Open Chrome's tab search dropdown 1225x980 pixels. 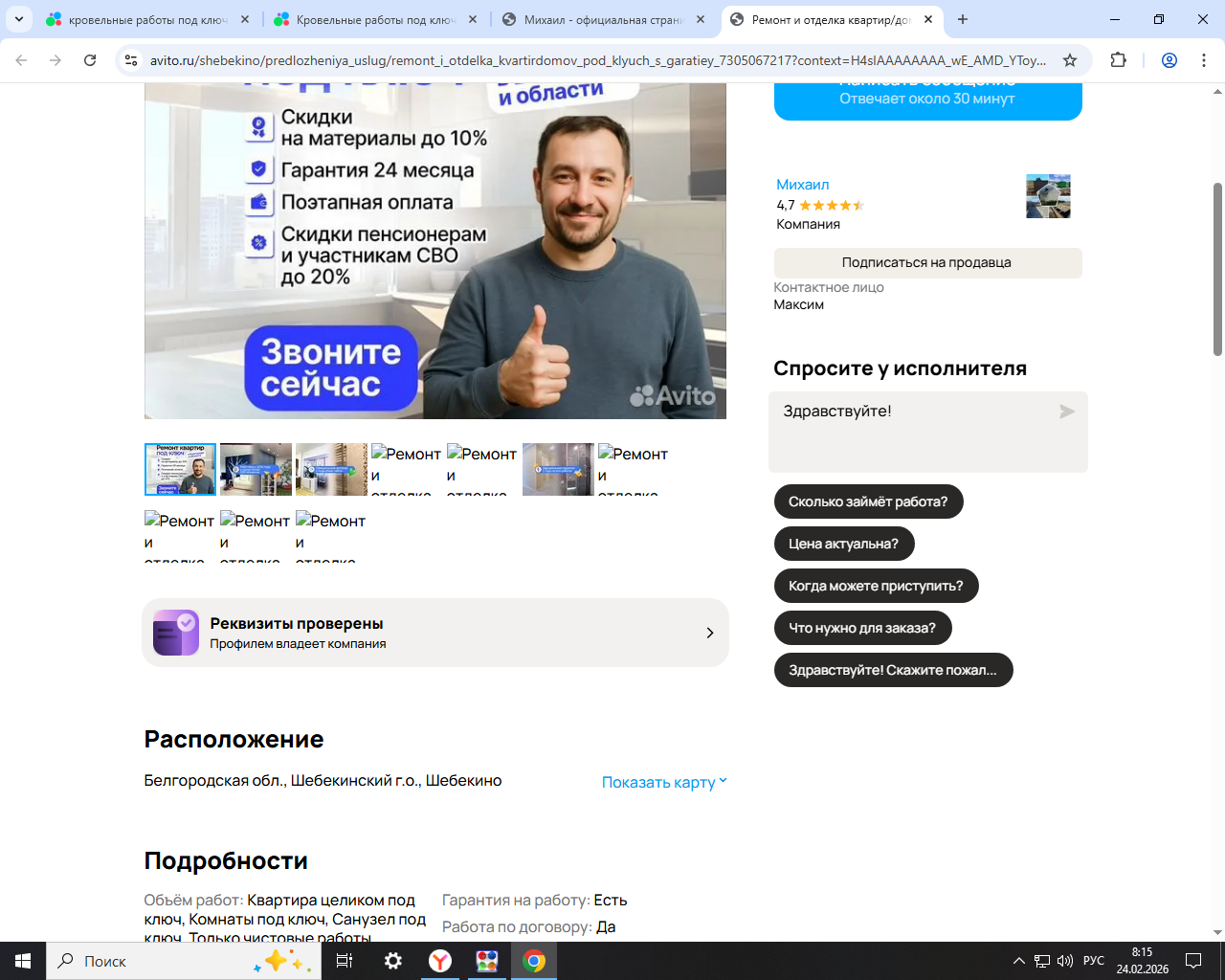[19, 19]
